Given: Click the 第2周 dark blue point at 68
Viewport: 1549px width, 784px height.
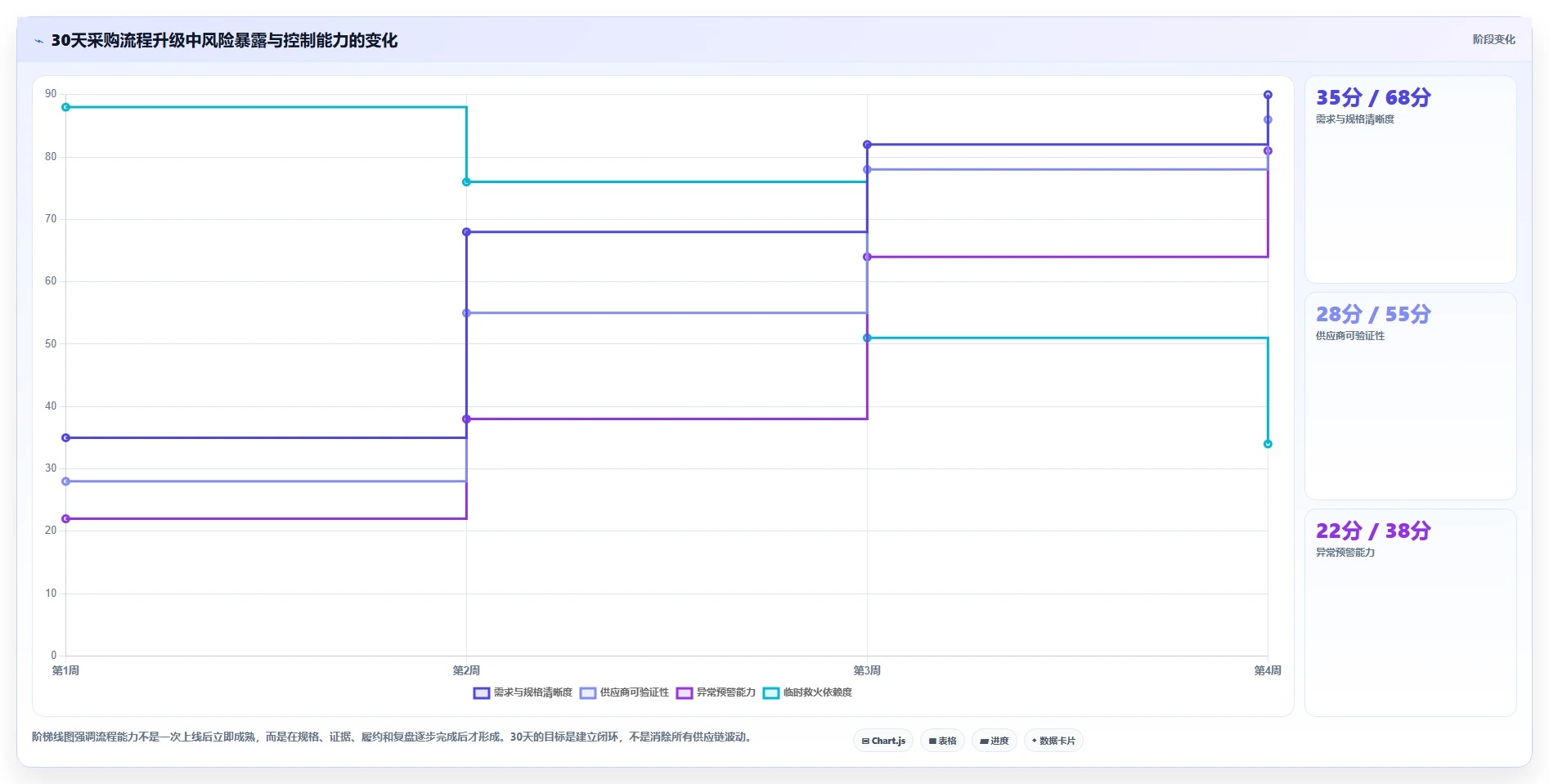Looking at the screenshot, I should point(466,232).
